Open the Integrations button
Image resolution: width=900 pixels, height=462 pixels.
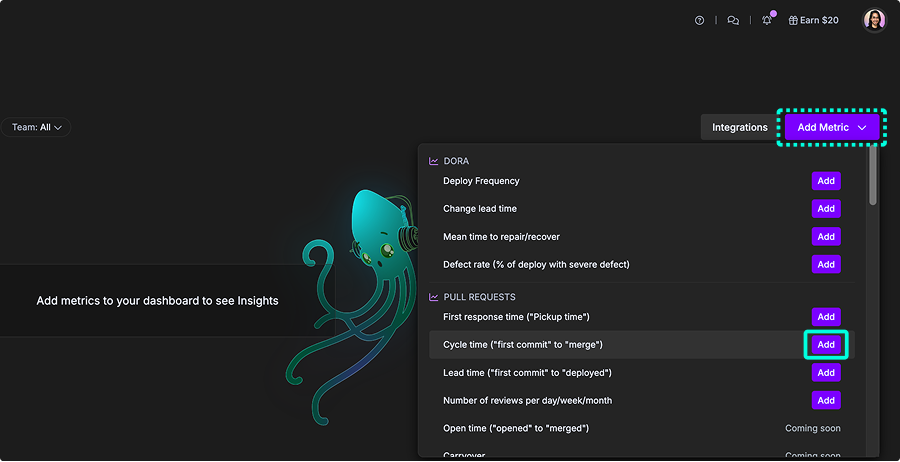pos(739,127)
